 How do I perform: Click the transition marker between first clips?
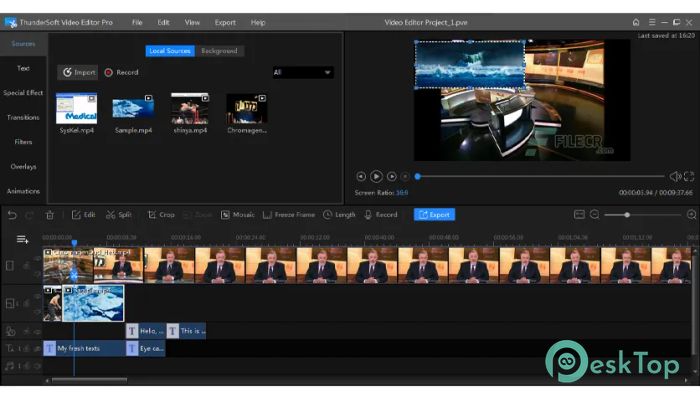74,275
